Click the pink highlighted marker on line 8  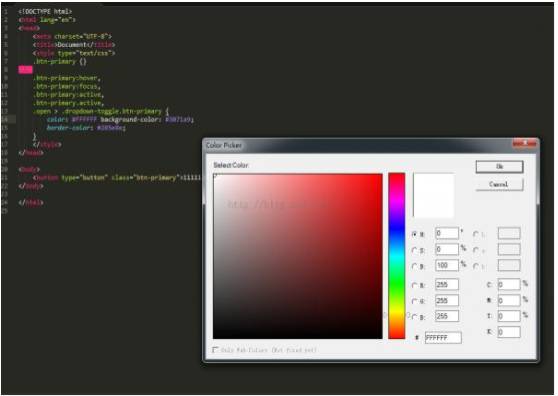tap(25, 70)
